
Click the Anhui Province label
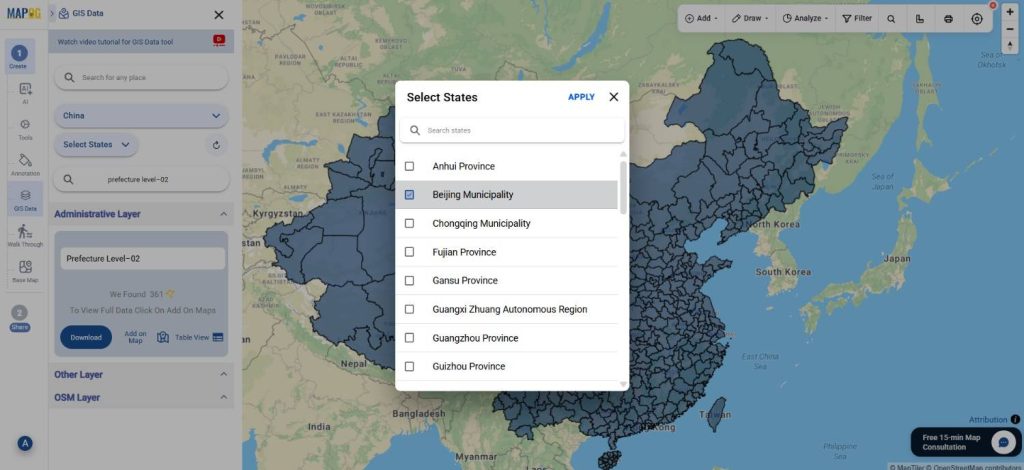click(x=464, y=166)
